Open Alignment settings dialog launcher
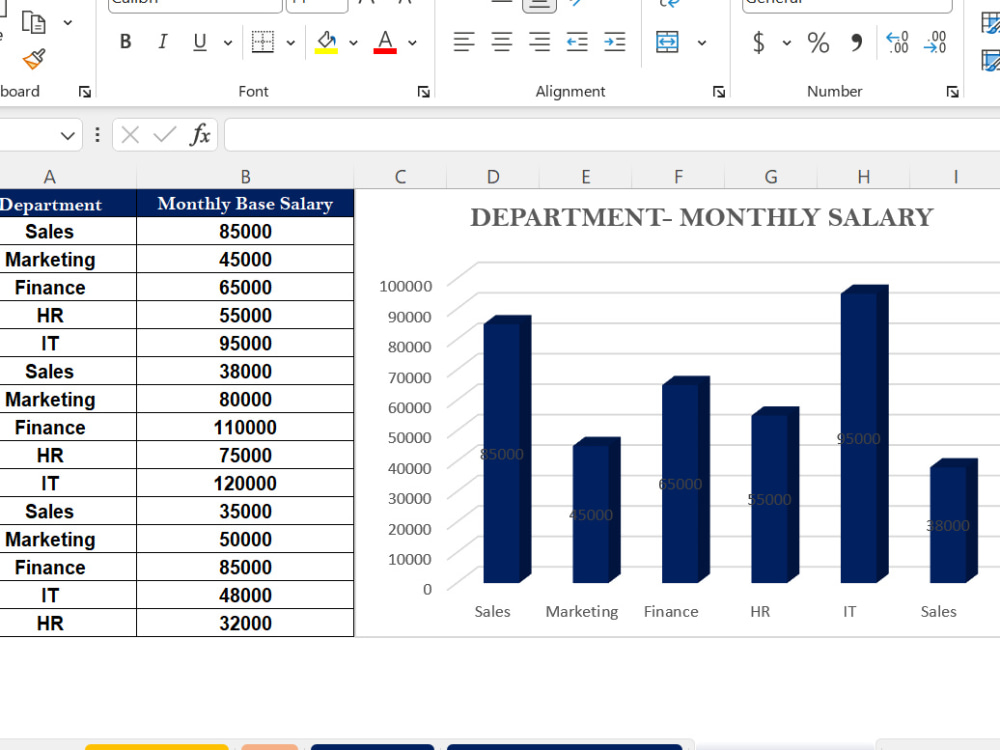The height and width of the screenshot is (750, 1000). click(719, 92)
